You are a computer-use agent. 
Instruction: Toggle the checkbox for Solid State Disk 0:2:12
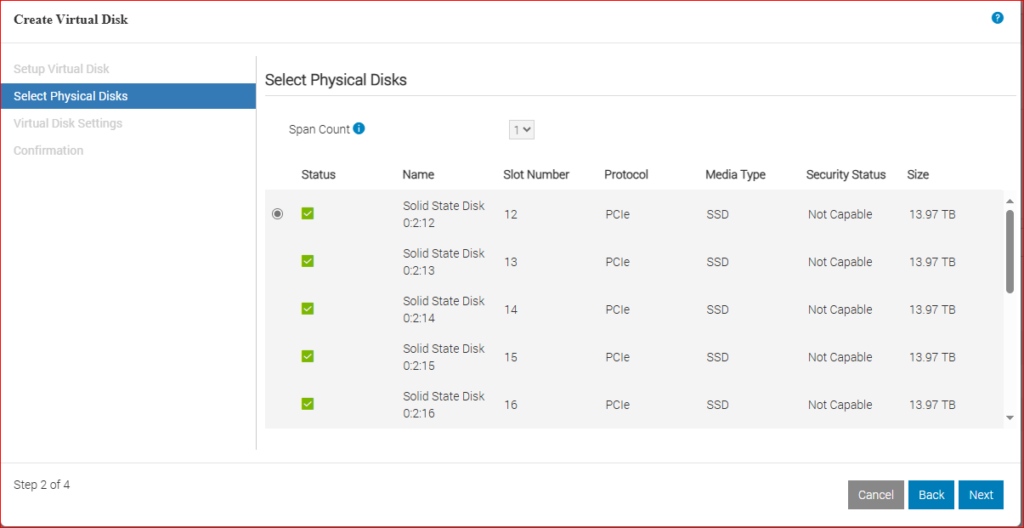coord(308,214)
